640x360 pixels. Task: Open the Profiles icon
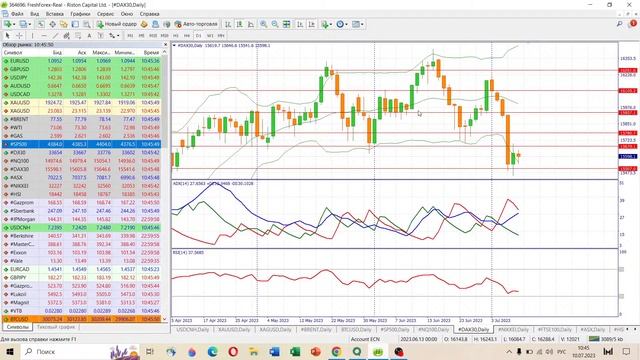click(x=23, y=24)
